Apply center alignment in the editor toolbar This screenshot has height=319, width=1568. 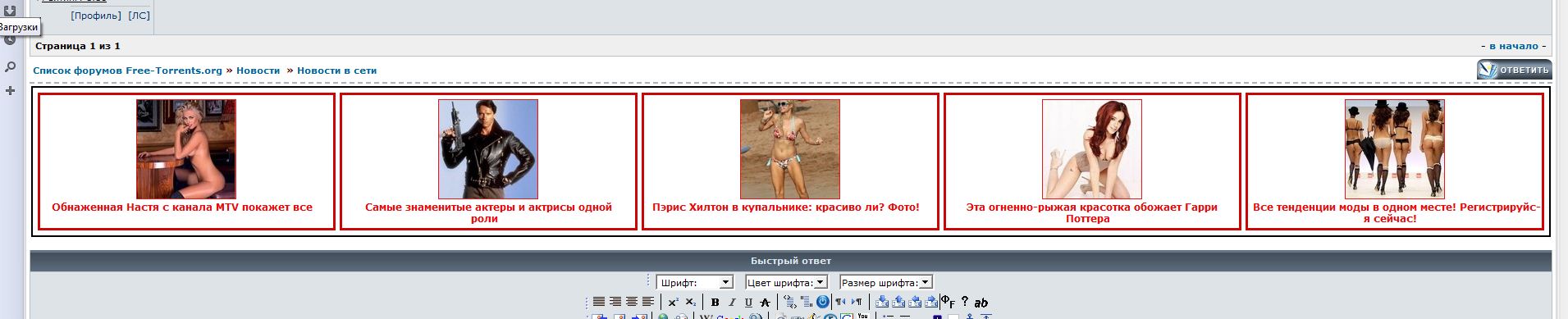632,302
